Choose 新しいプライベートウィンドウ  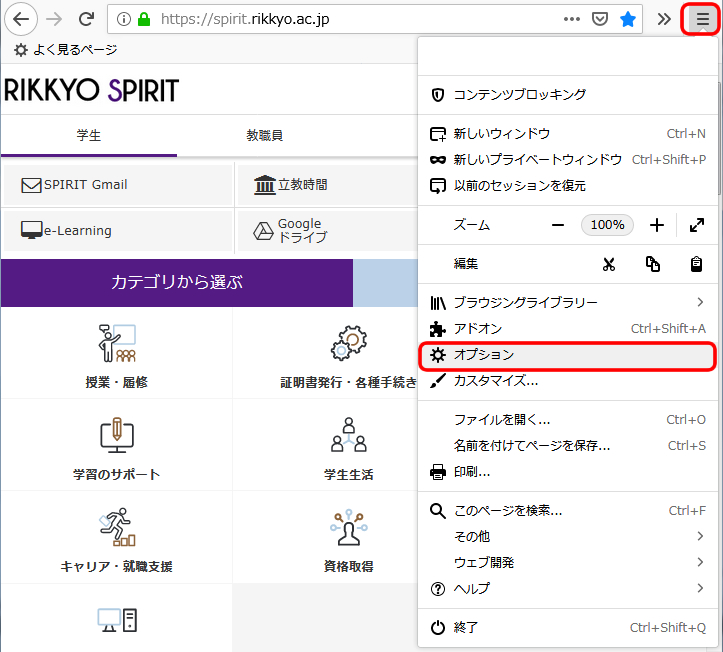(x=567, y=160)
